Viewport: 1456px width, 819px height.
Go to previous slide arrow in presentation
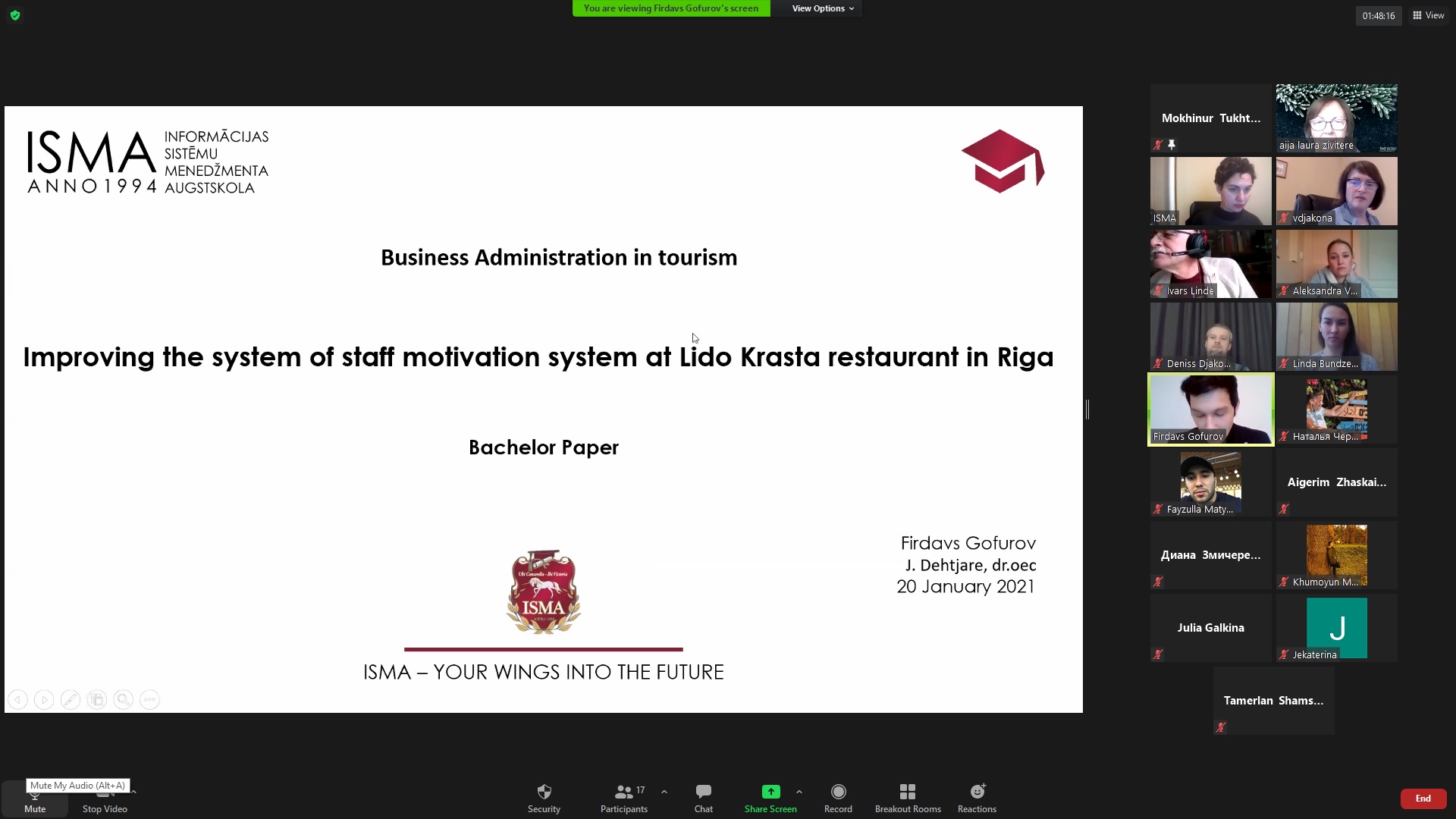coord(17,699)
